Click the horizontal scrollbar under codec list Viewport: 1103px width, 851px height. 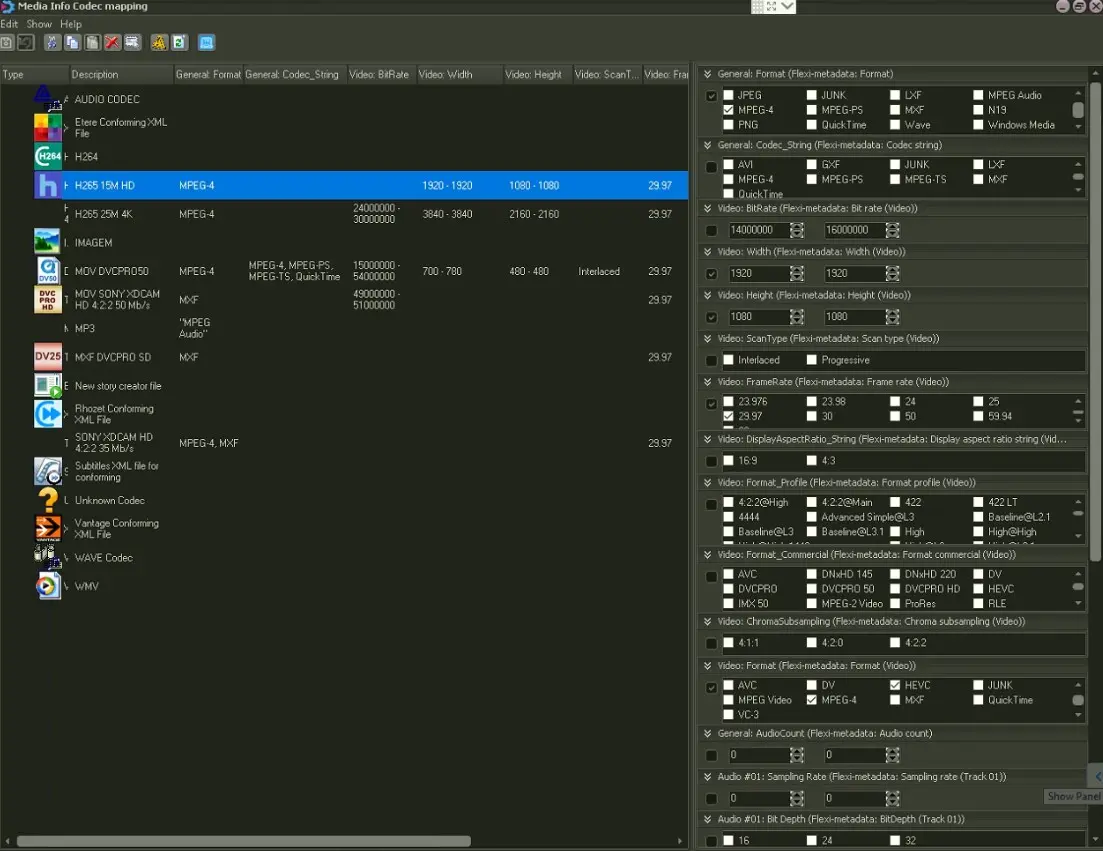click(x=243, y=841)
